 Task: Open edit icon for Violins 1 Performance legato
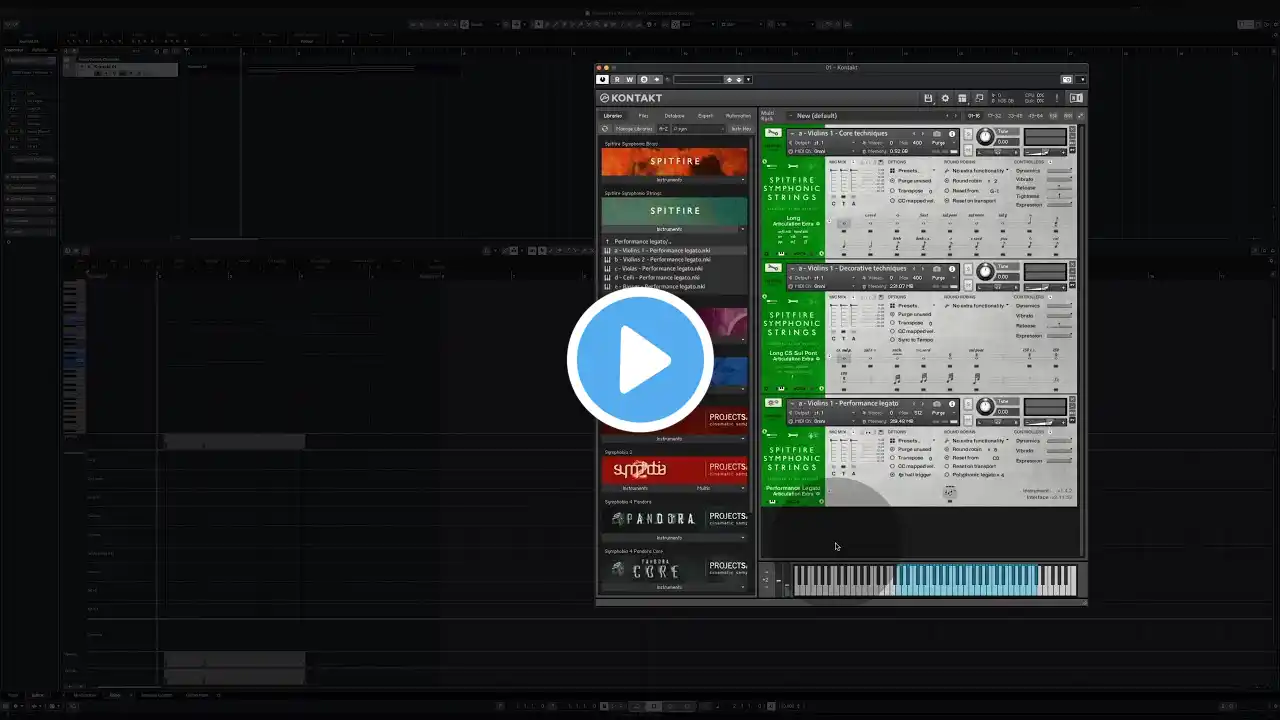pos(773,403)
